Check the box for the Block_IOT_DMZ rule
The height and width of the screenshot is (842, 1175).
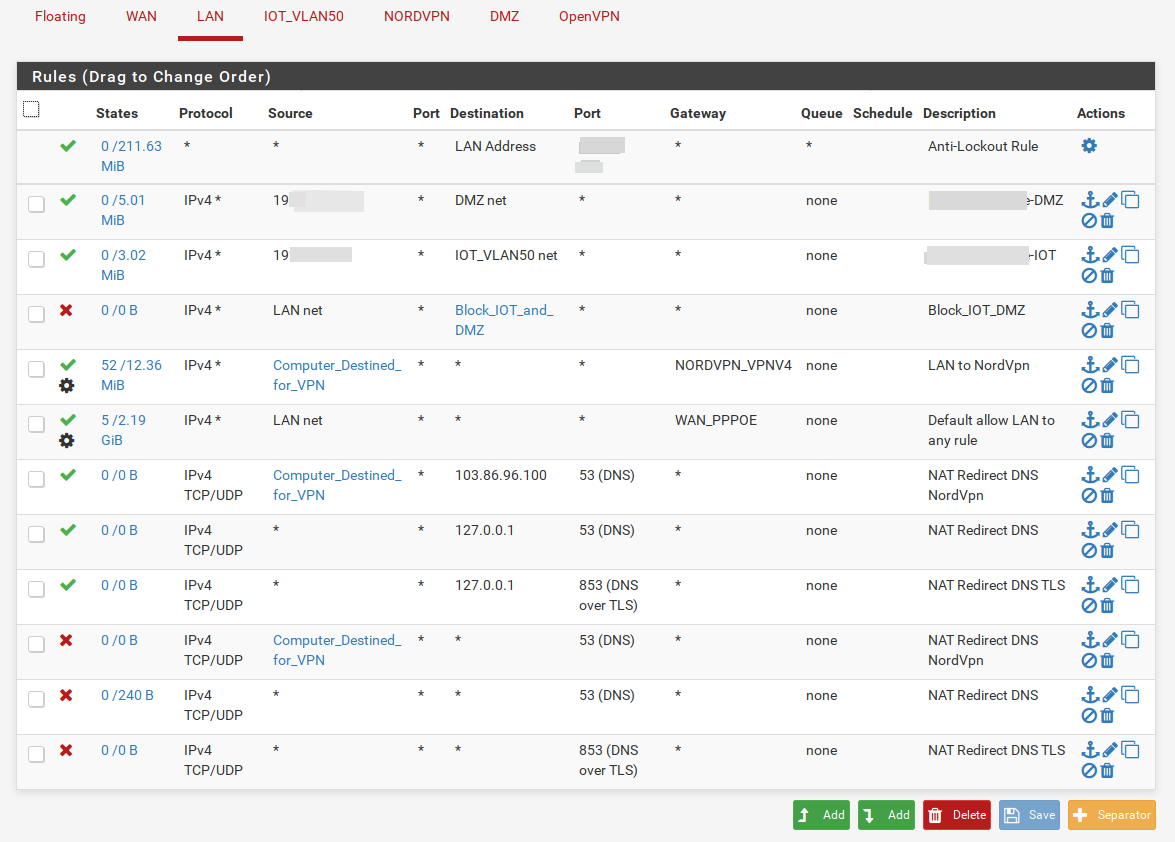pos(36,314)
